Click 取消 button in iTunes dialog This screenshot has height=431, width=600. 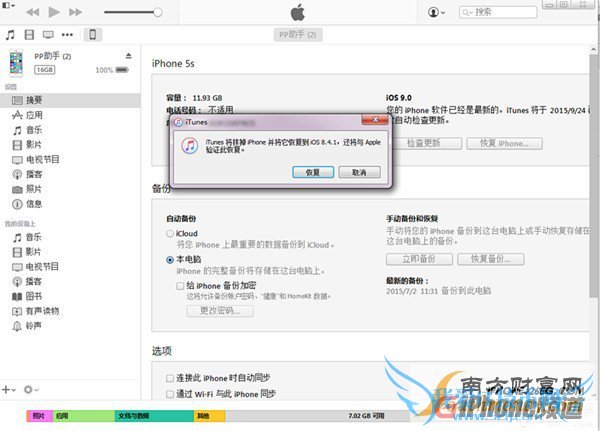pos(359,172)
